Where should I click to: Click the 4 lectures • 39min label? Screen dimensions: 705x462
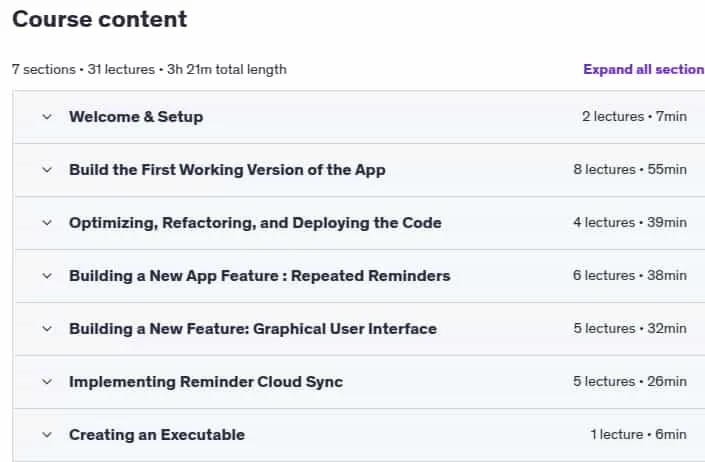click(630, 223)
